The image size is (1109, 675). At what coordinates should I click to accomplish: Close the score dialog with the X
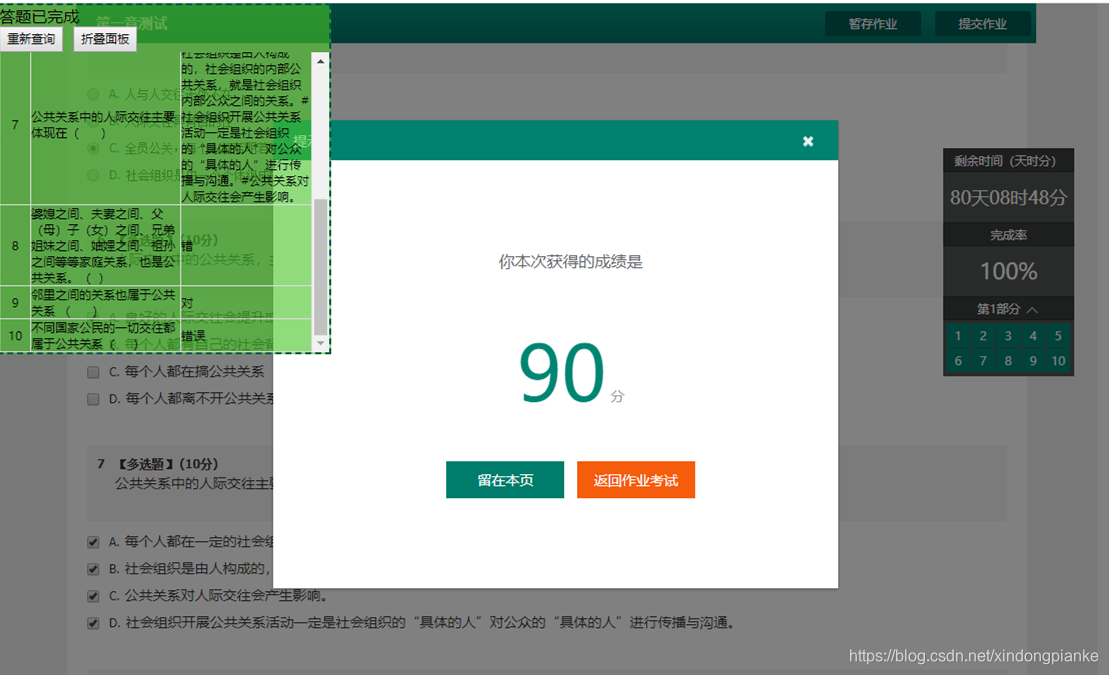pyautogui.click(x=808, y=141)
